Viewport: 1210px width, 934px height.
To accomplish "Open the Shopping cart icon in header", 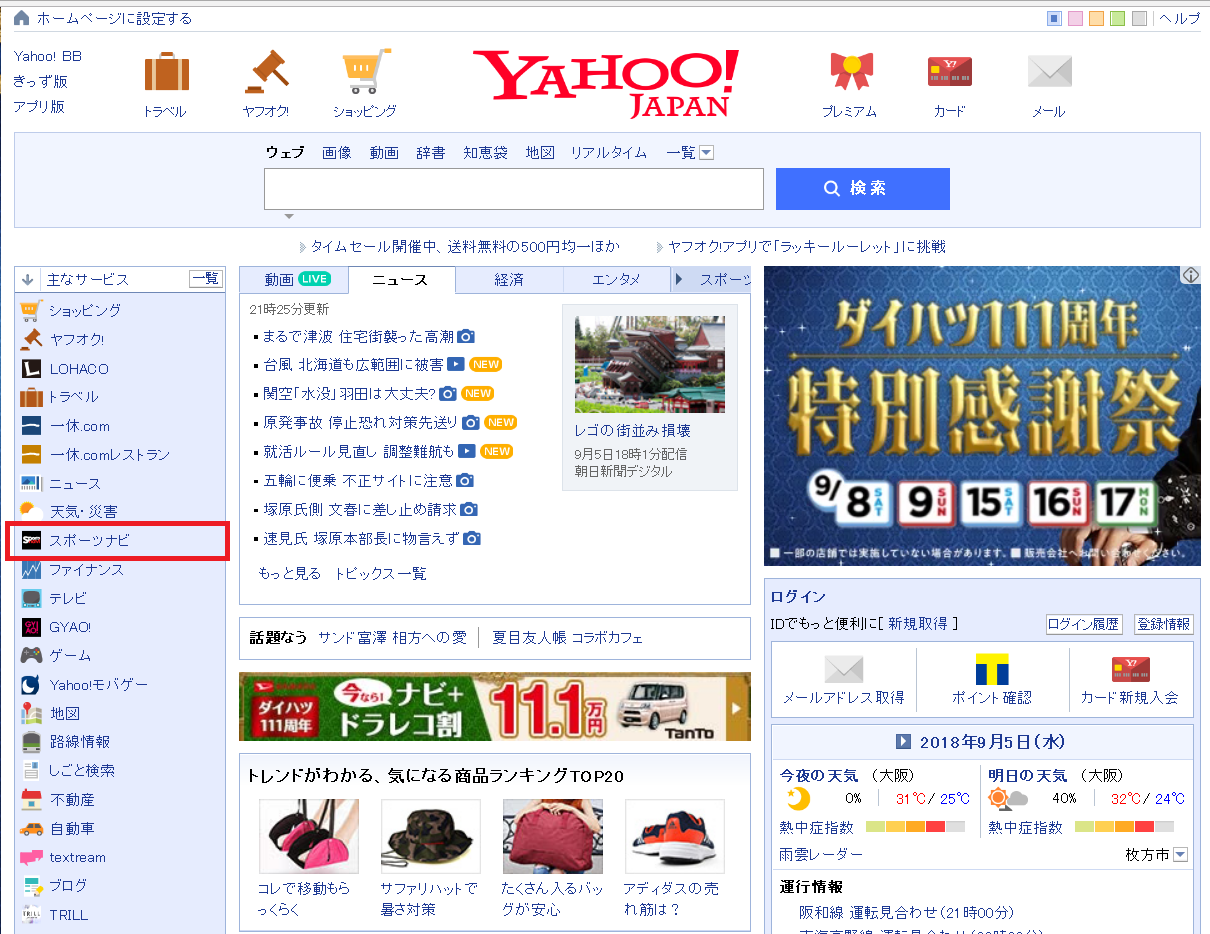I will point(365,72).
